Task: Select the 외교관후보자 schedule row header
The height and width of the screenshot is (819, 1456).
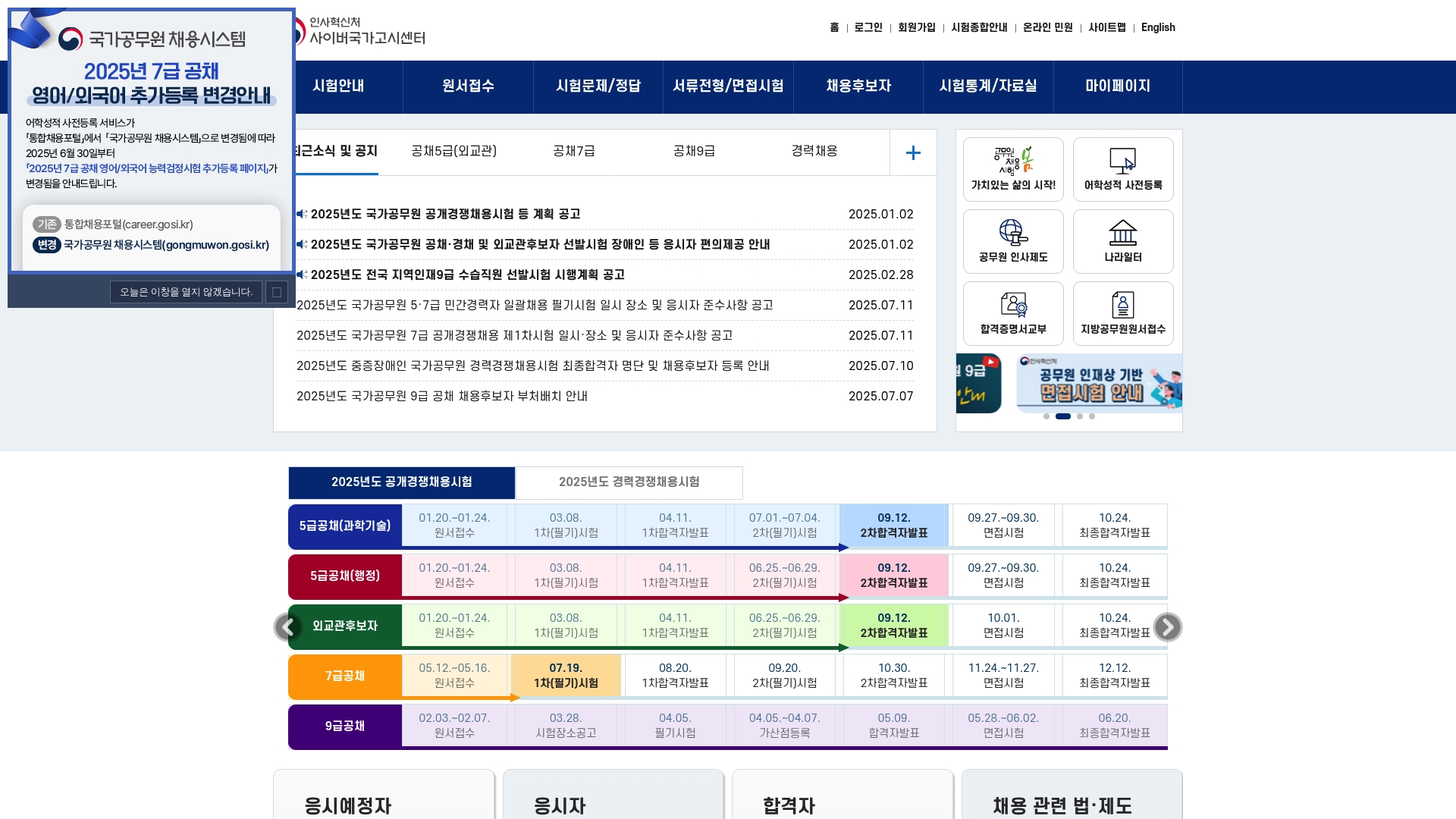Action: point(345,626)
